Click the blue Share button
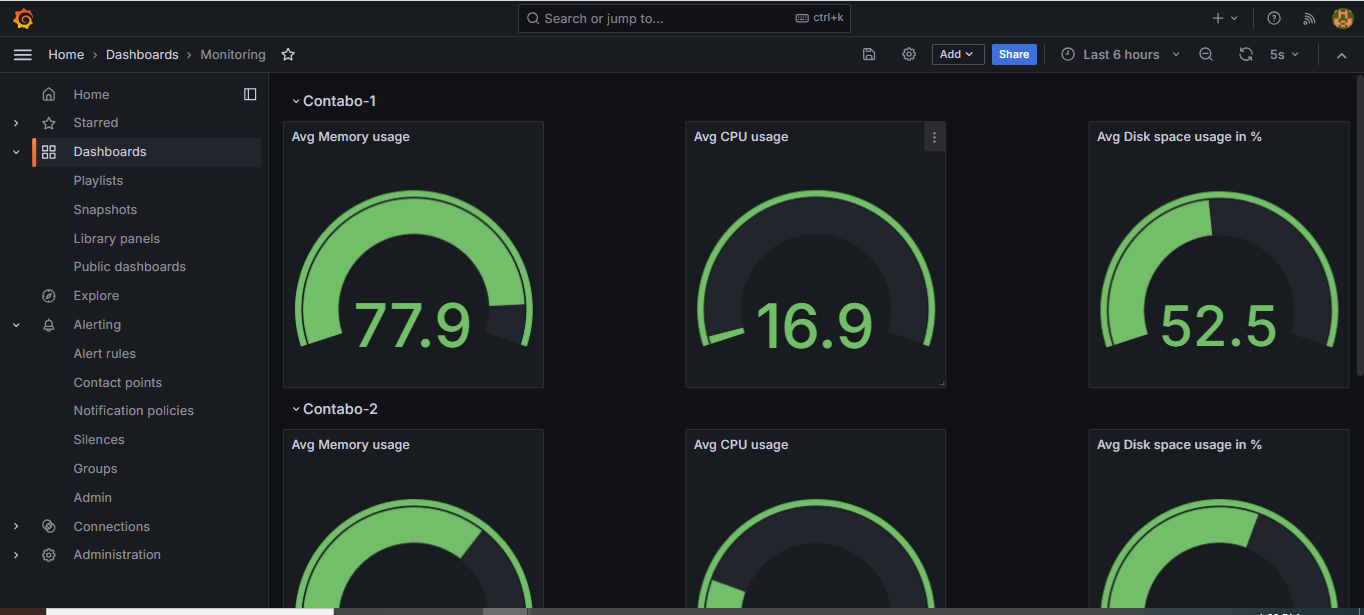The height and width of the screenshot is (615, 1364). pos(1014,55)
